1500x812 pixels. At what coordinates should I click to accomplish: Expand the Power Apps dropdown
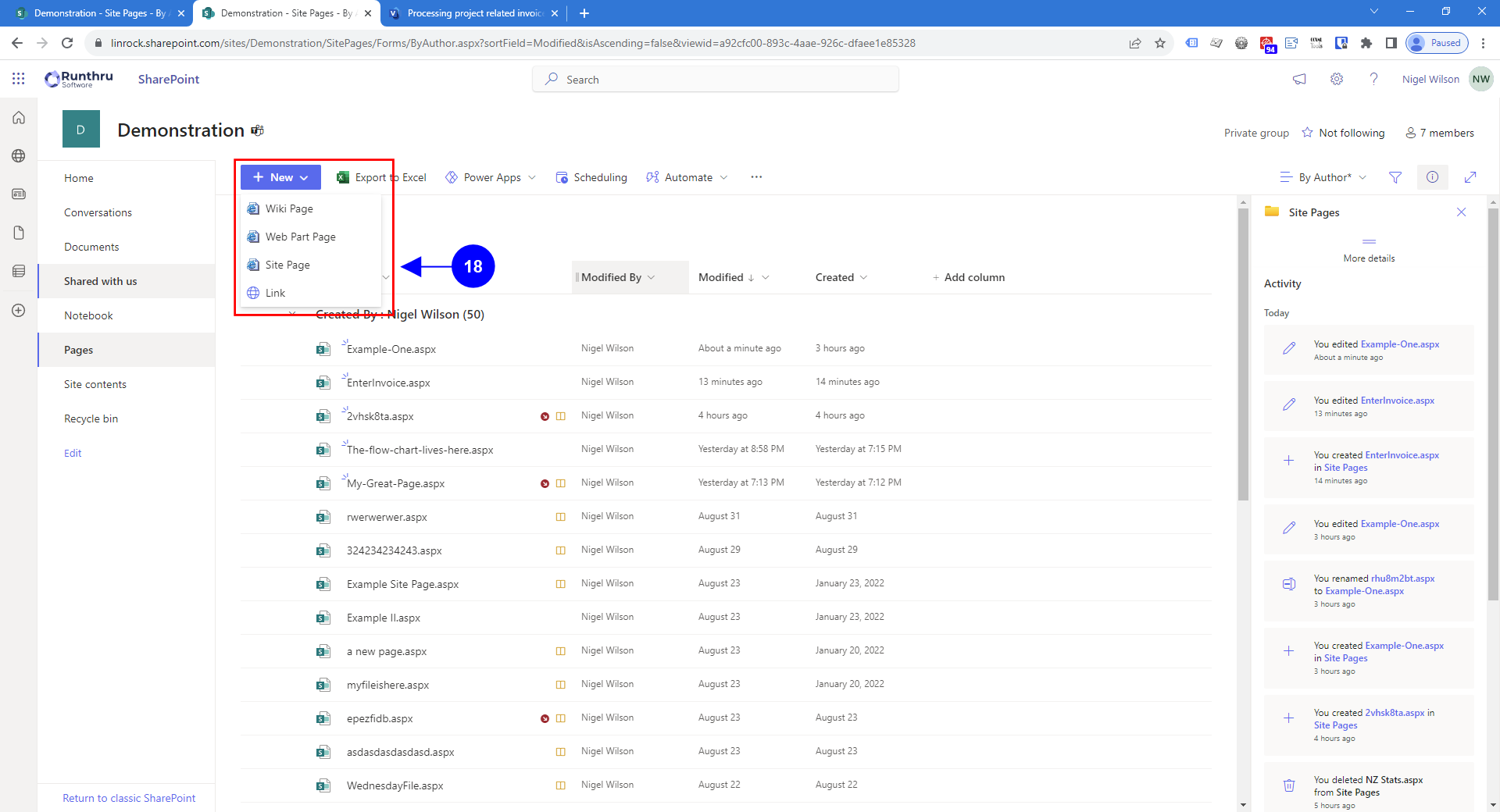click(x=491, y=177)
